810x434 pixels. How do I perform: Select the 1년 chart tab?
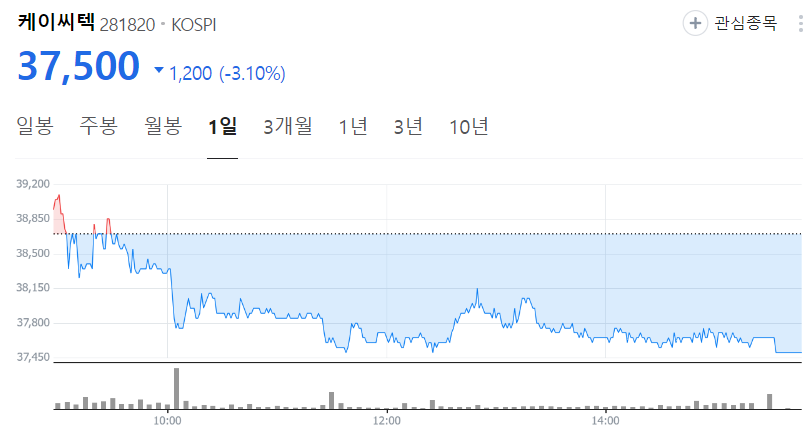353,126
